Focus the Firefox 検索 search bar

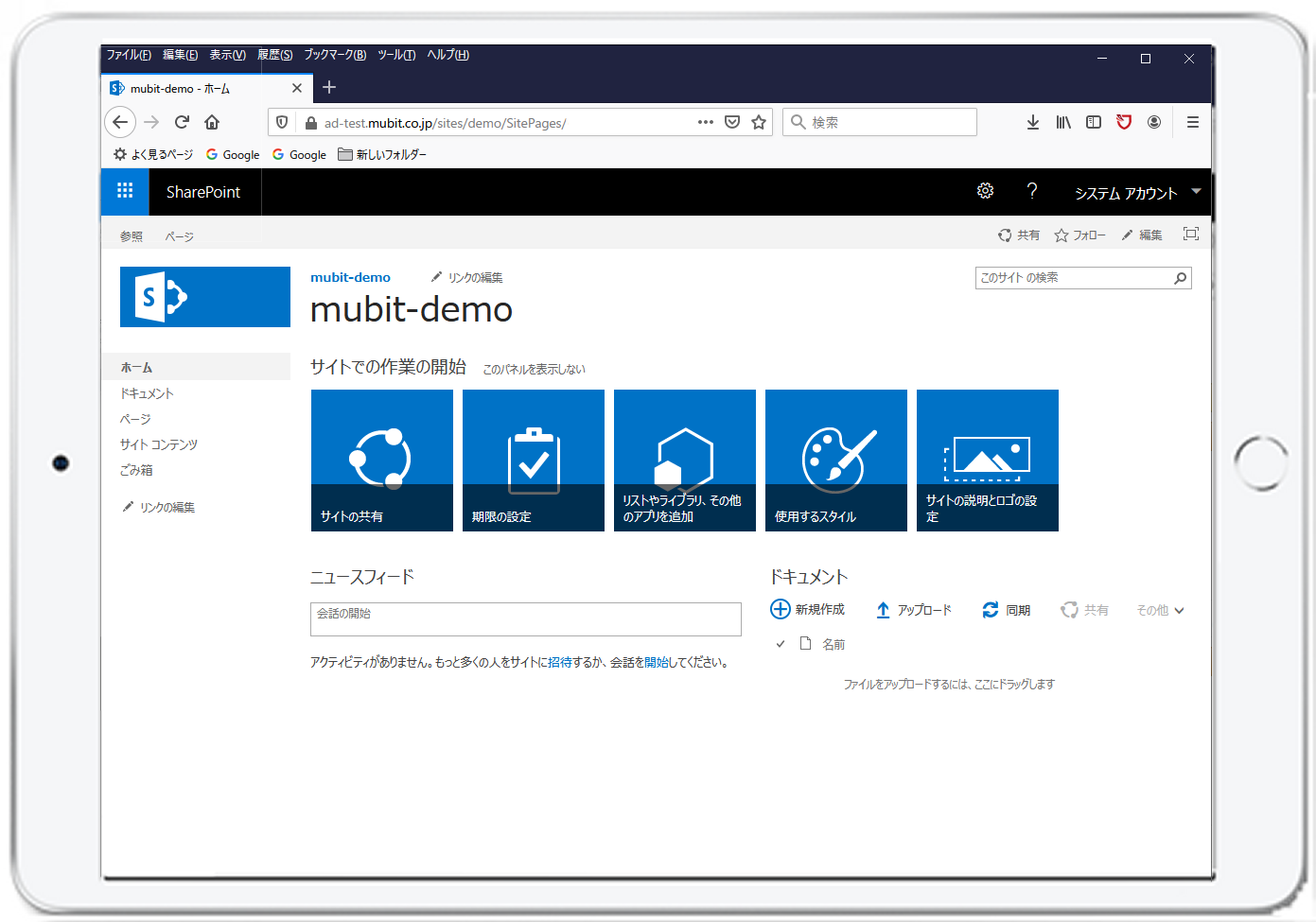point(880,122)
